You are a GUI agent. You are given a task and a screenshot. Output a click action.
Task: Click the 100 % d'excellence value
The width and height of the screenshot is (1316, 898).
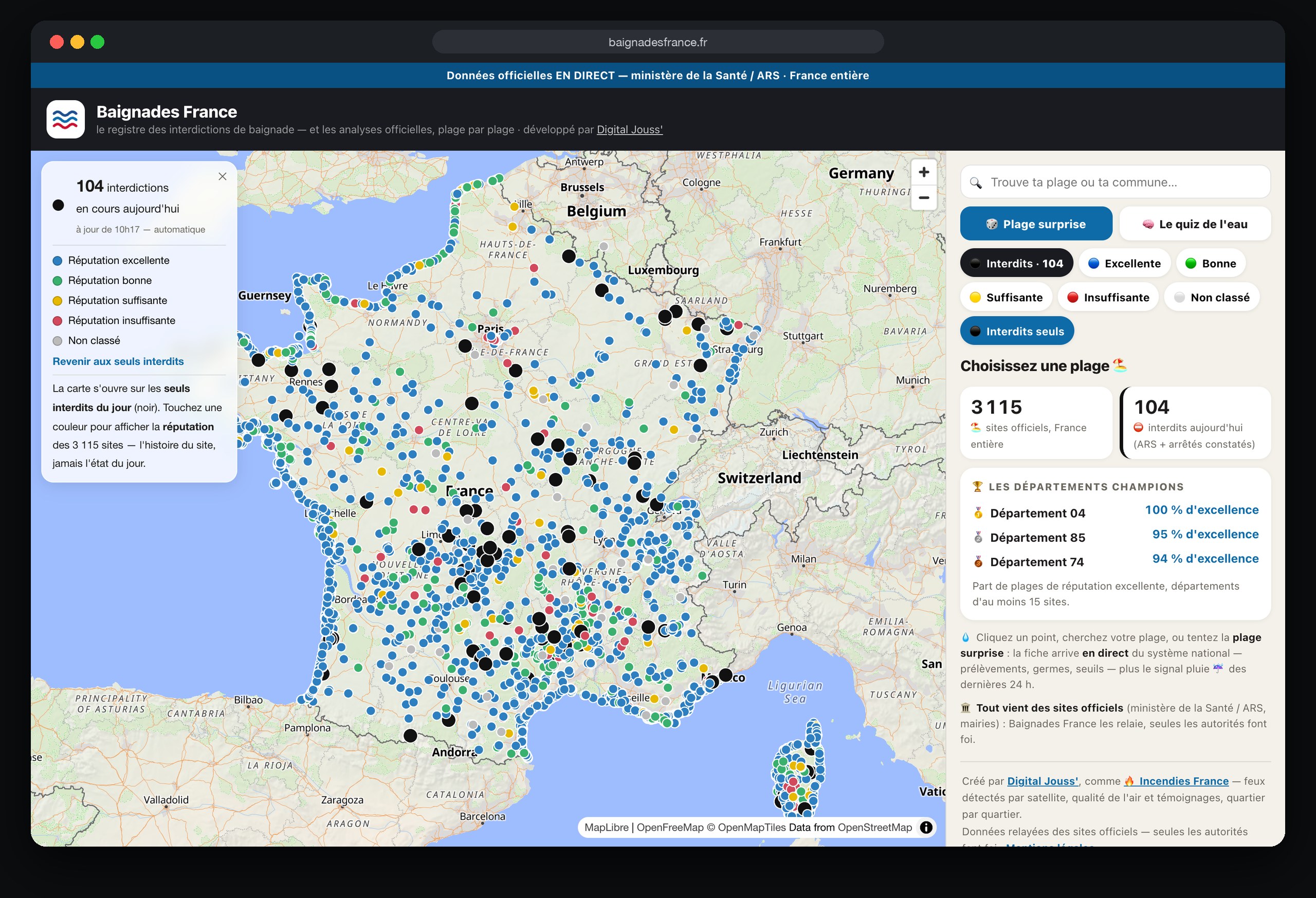[x=1201, y=510]
